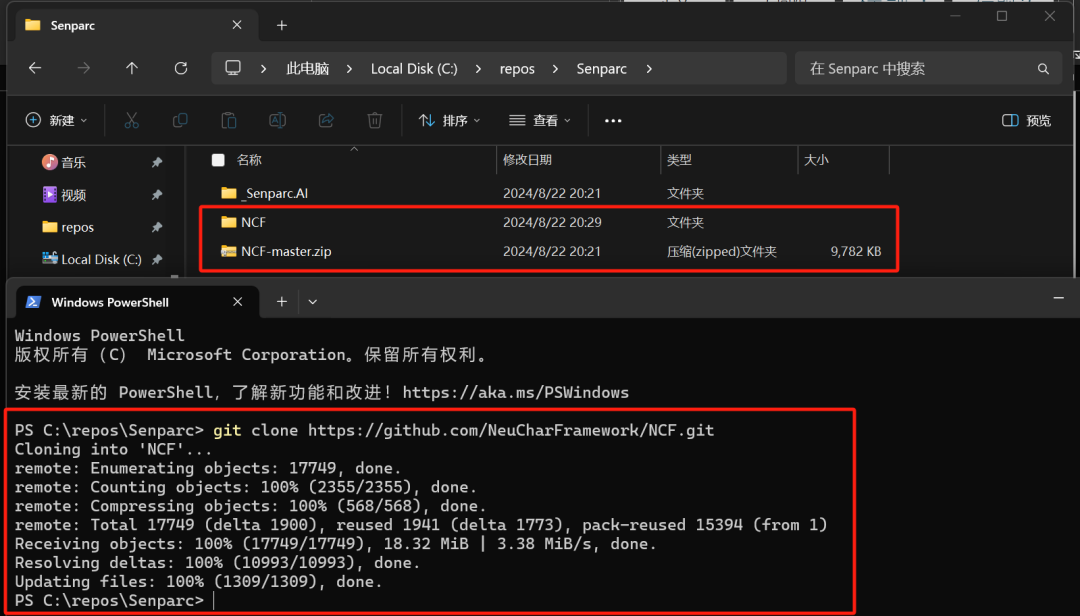
Task: Click the 9,782 KB size cell
Action: click(855, 251)
